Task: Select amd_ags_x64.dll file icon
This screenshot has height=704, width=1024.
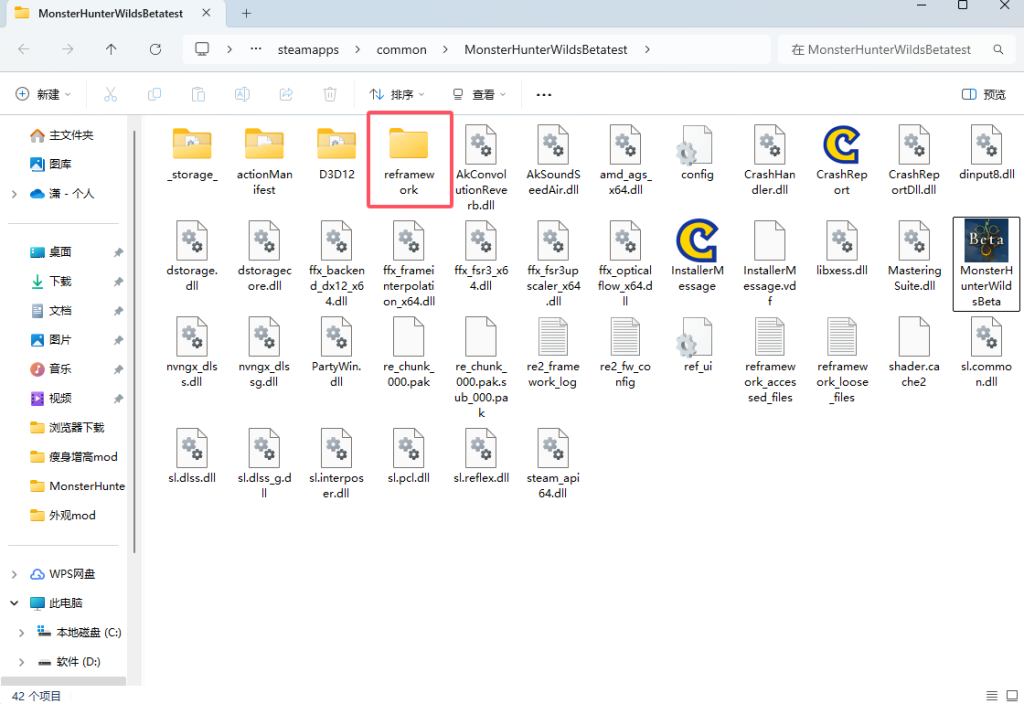Action: point(625,144)
